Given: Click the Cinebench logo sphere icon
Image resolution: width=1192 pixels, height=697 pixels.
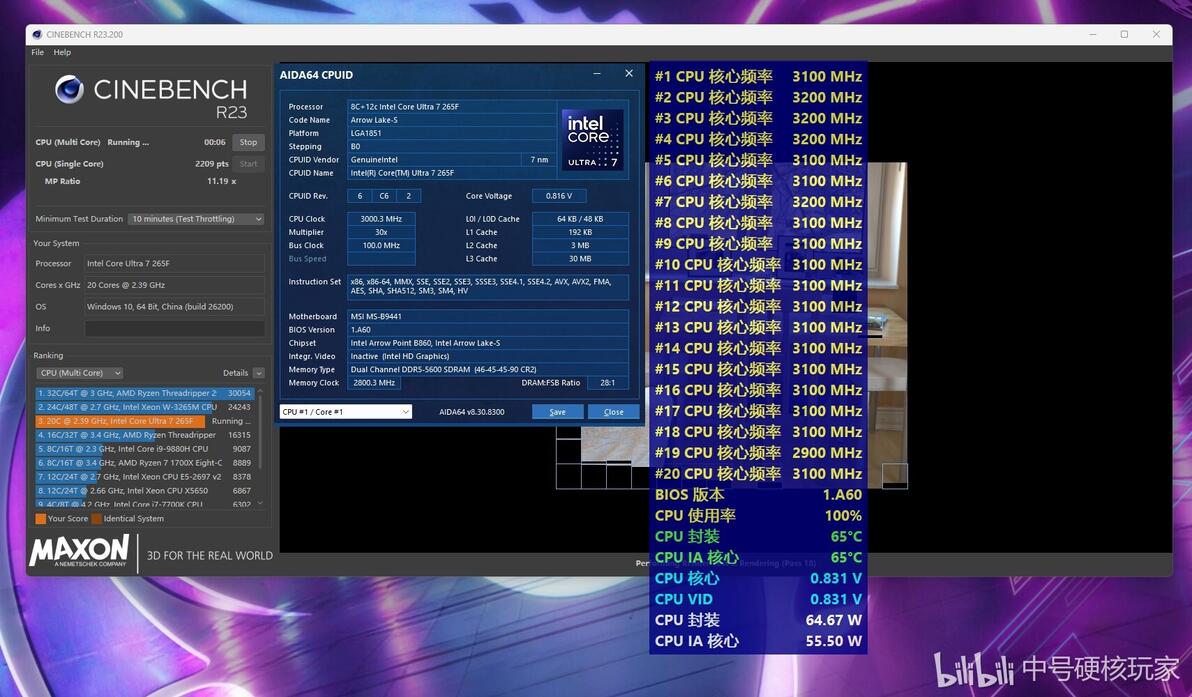Looking at the screenshot, I should tap(69, 90).
